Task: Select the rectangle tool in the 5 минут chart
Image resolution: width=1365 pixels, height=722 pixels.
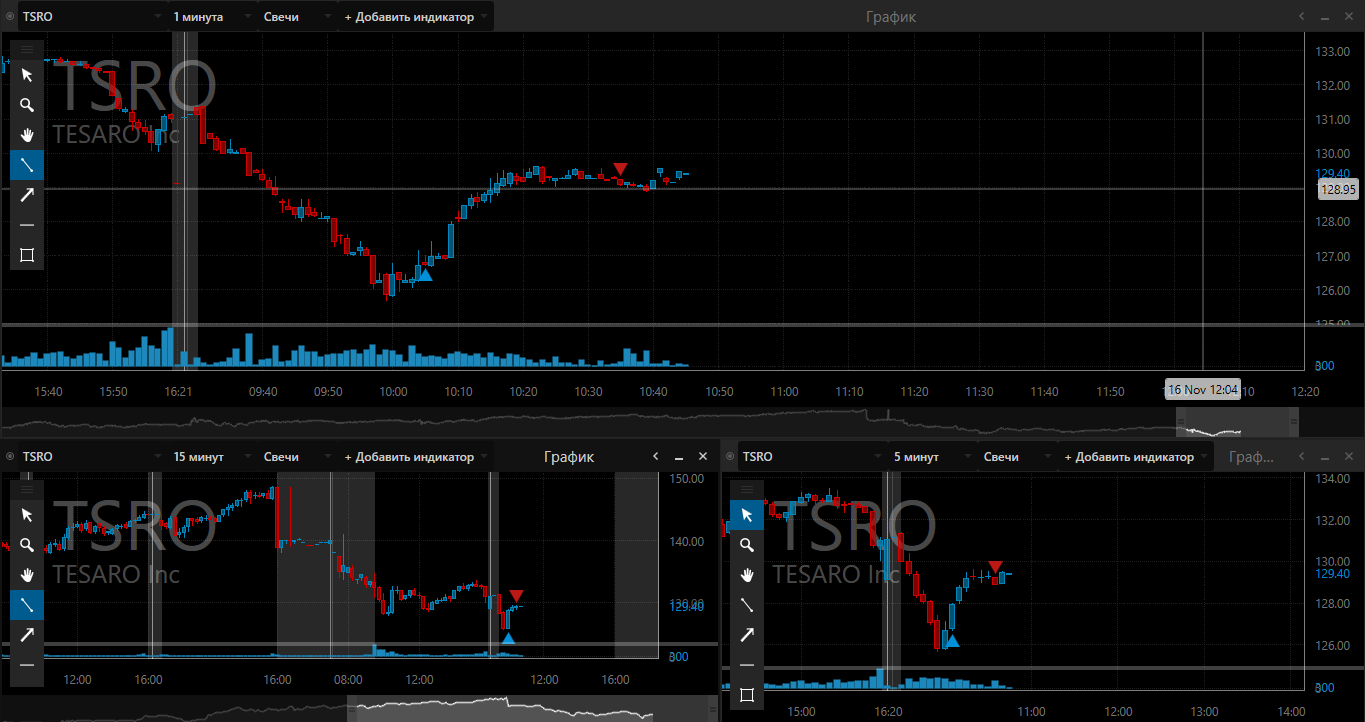Action: (747, 695)
